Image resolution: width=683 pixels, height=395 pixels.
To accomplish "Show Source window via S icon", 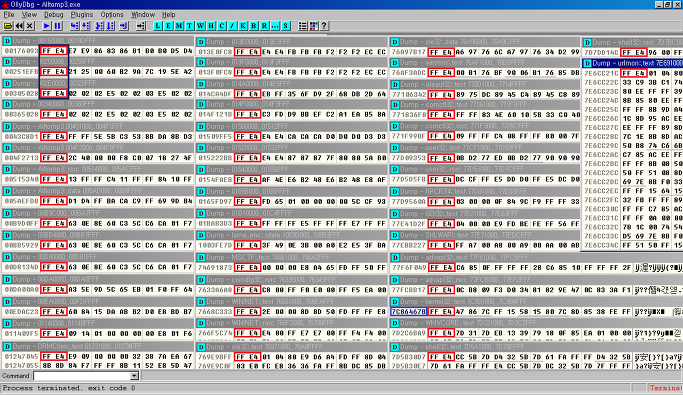I will point(286,26).
